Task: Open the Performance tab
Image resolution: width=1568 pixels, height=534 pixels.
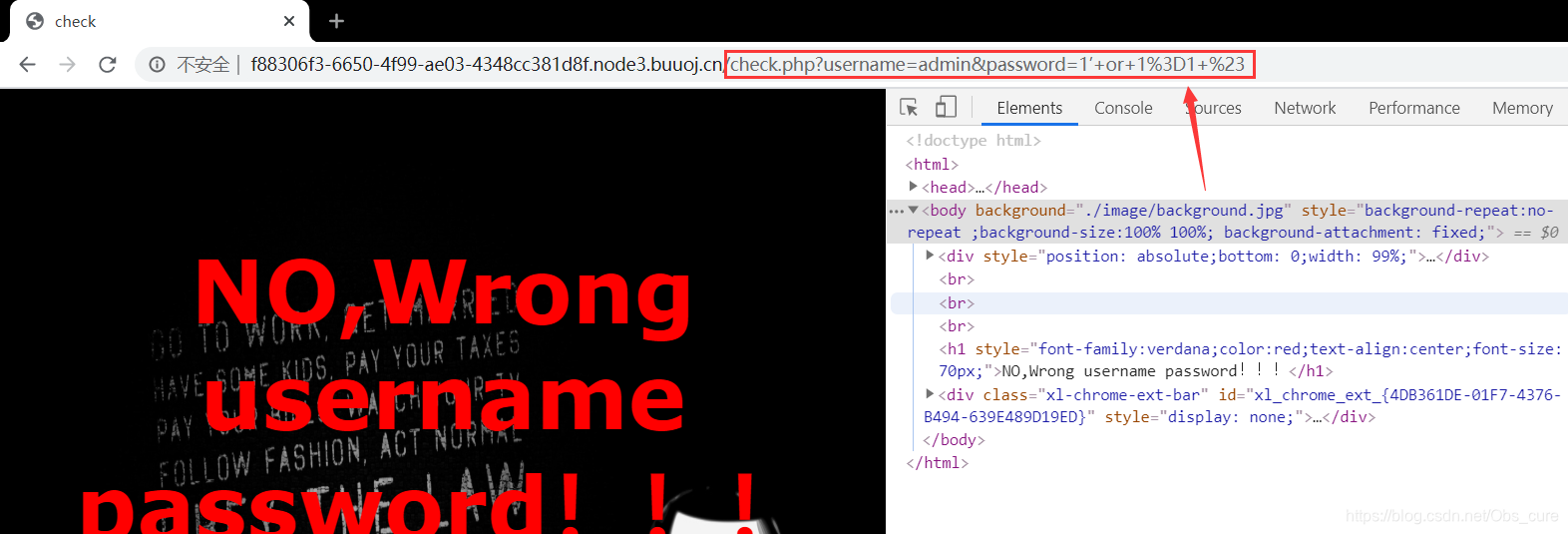Action: [x=1413, y=108]
